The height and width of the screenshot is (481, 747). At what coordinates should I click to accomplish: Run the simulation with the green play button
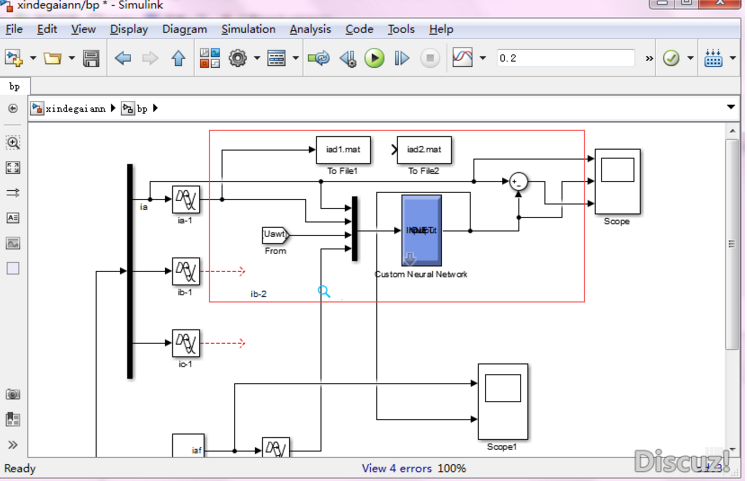coord(374,59)
